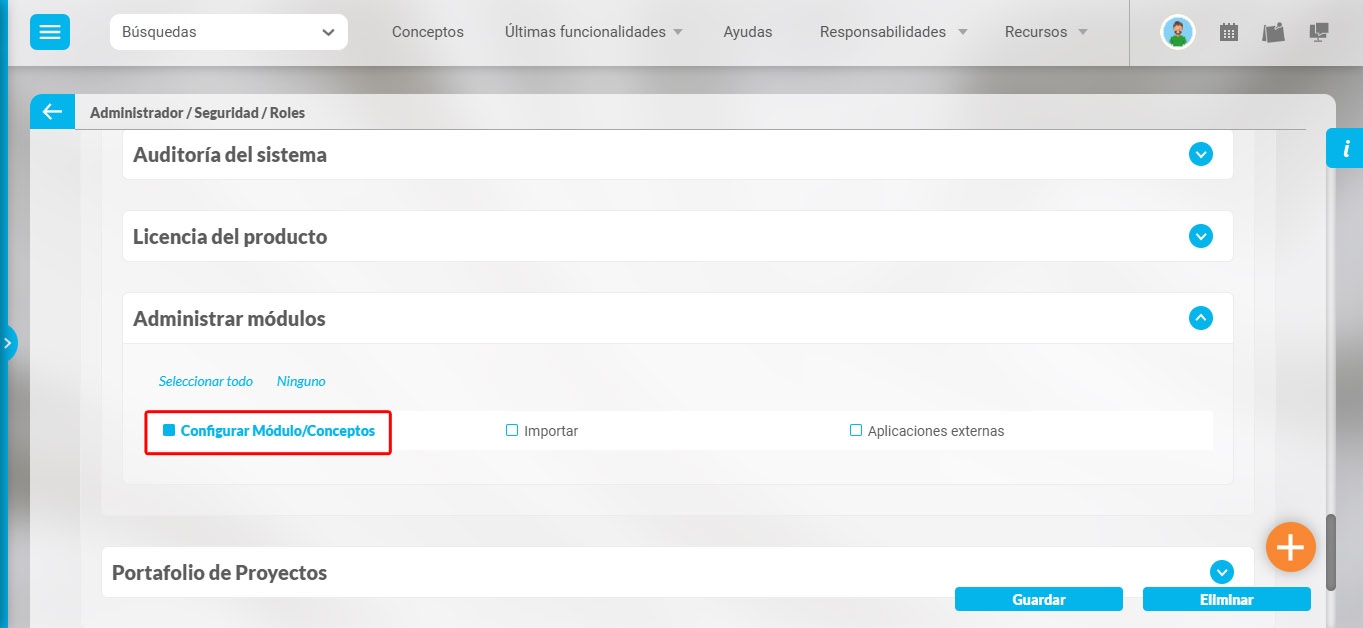Image resolution: width=1363 pixels, height=628 pixels.
Task: Expand the Licencia del producto section
Action: pos(1200,237)
